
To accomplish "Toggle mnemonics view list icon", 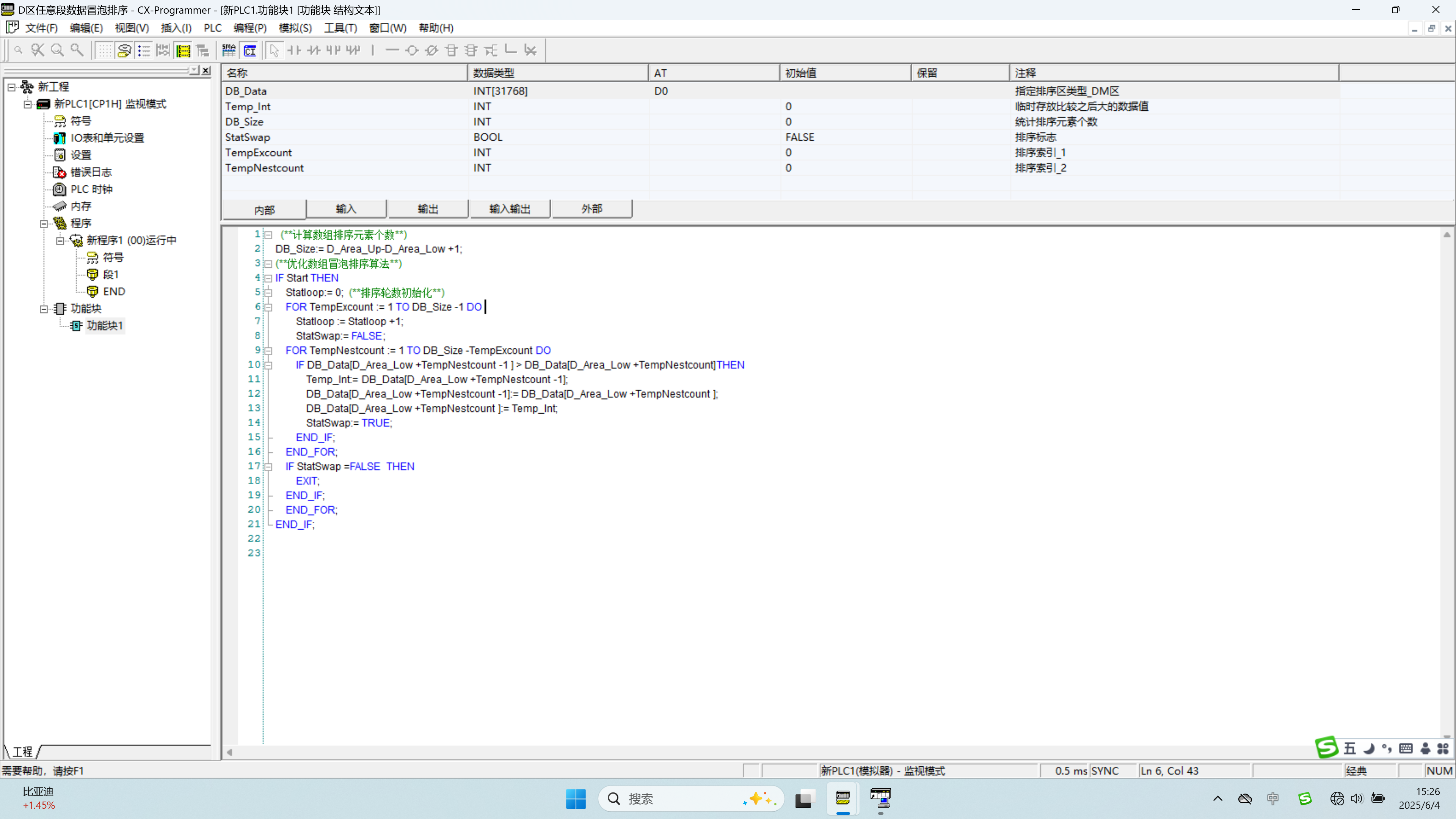I will coord(144,51).
